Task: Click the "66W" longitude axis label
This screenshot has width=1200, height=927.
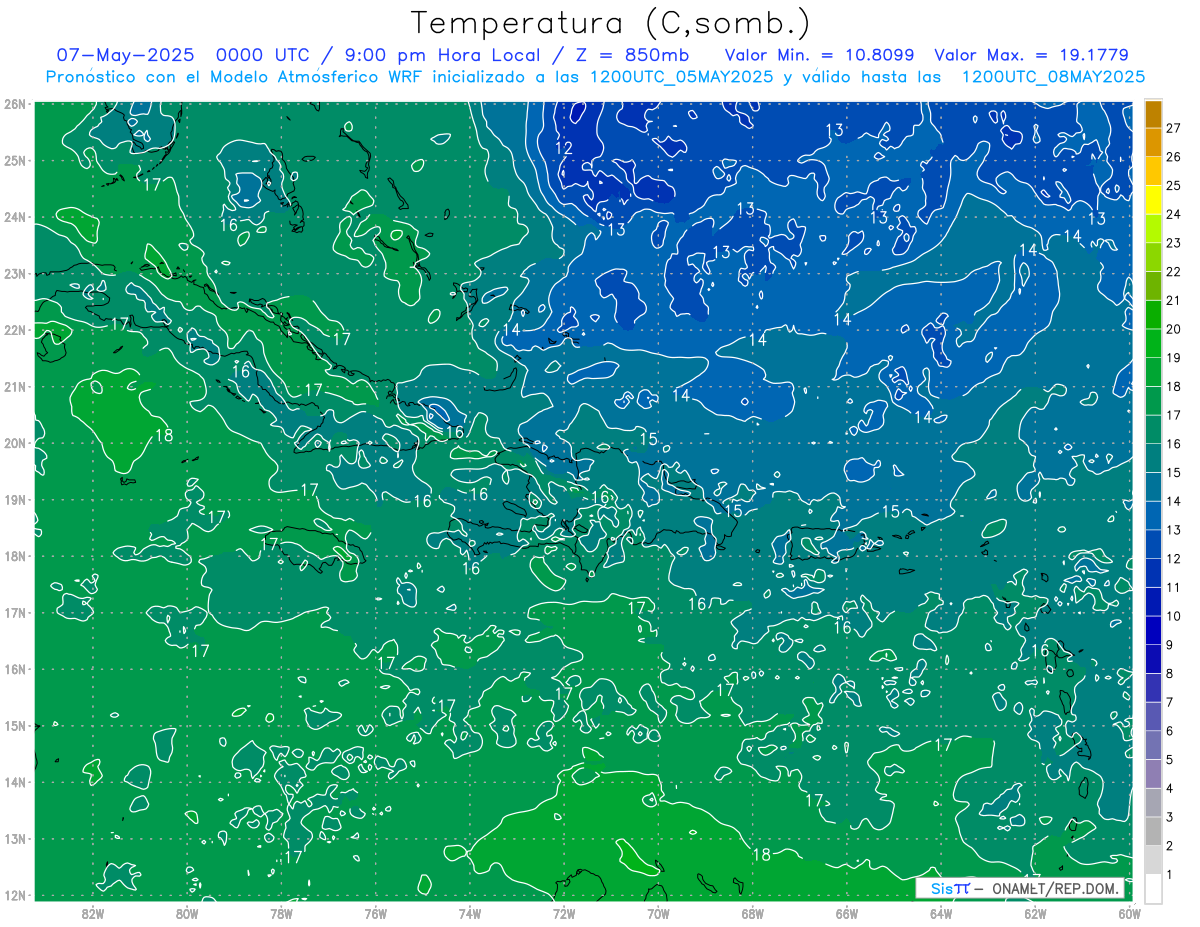Action: click(x=846, y=912)
